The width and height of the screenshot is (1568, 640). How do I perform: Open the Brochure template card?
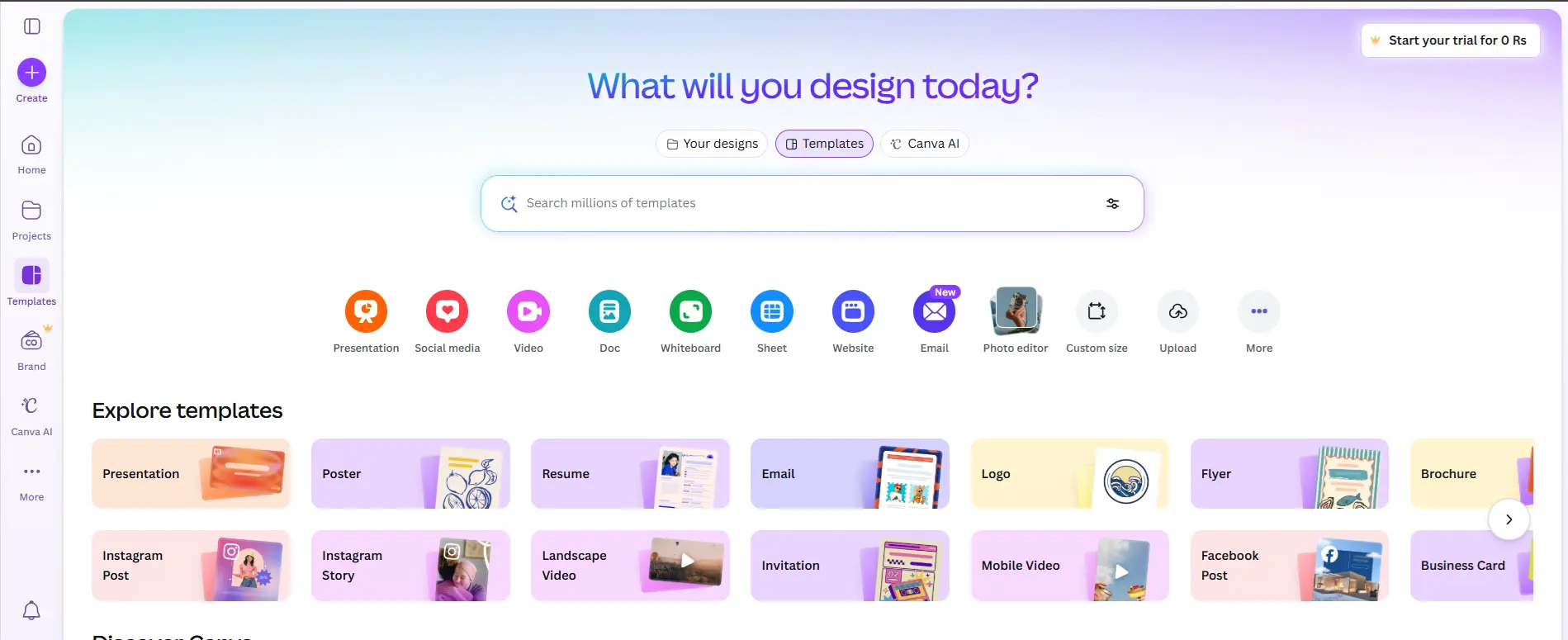[1471, 473]
